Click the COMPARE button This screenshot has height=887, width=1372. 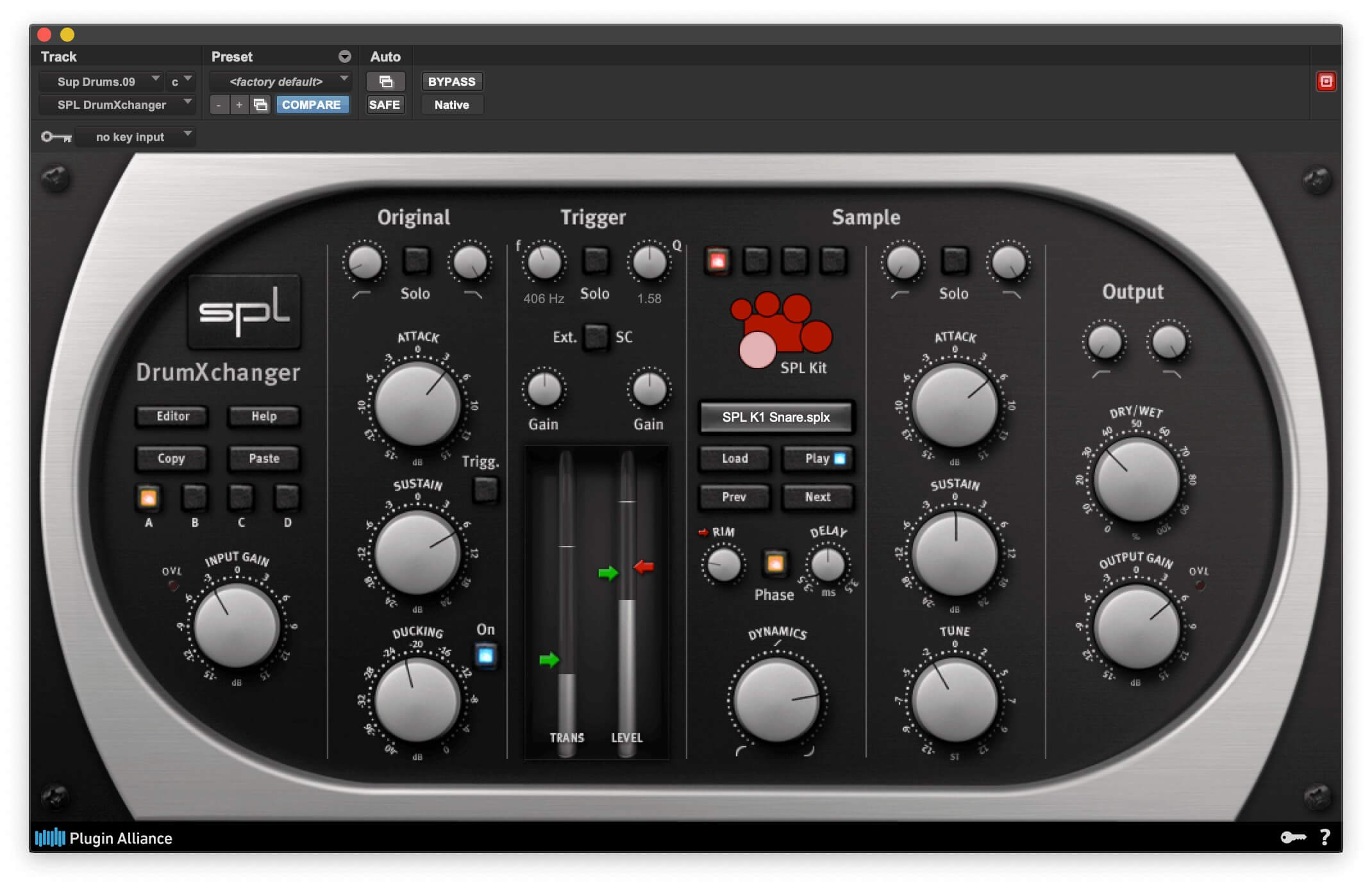312,104
